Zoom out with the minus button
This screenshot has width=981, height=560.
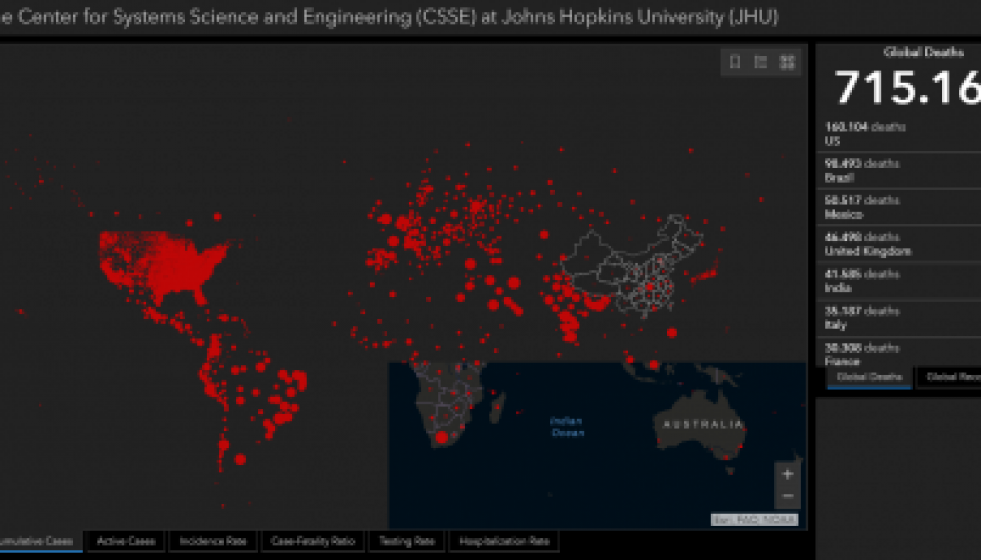(788, 496)
